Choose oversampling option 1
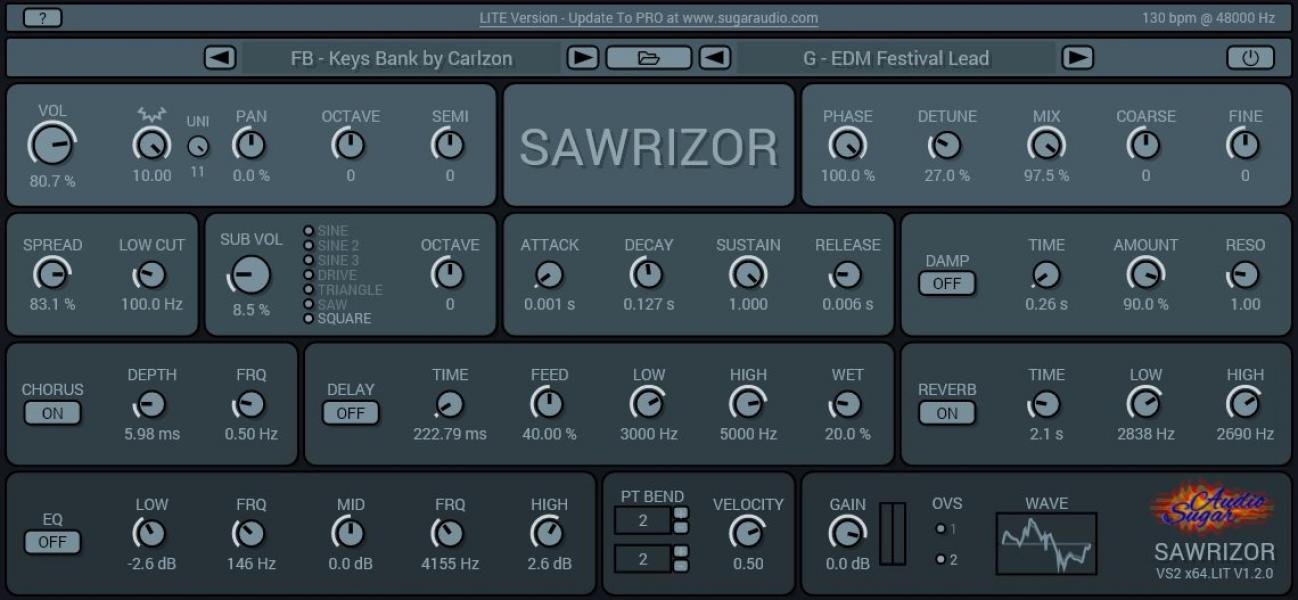Viewport: 1298px width, 600px height. point(940,529)
